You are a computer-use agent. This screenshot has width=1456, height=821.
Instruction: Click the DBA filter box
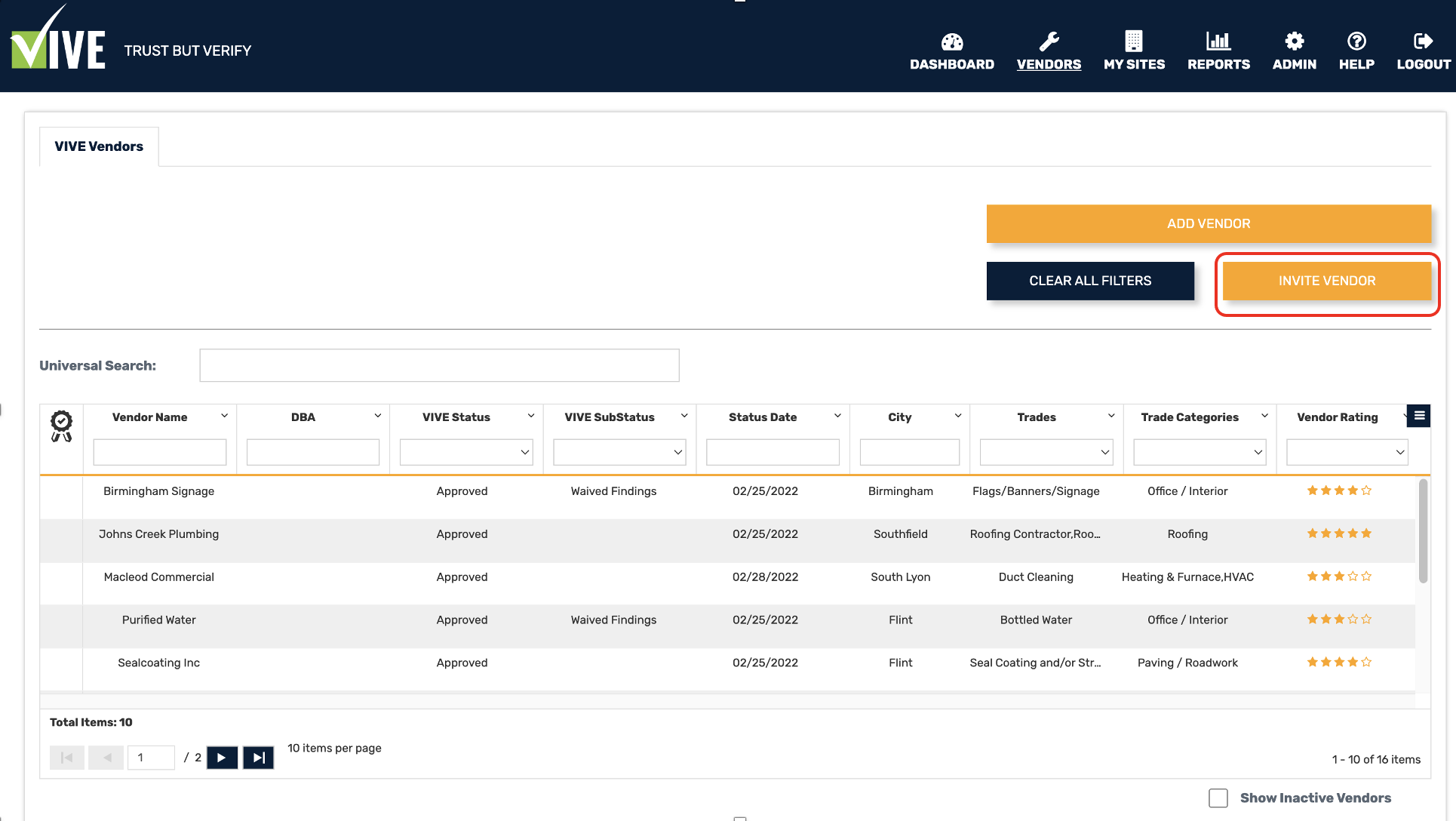[x=313, y=452]
